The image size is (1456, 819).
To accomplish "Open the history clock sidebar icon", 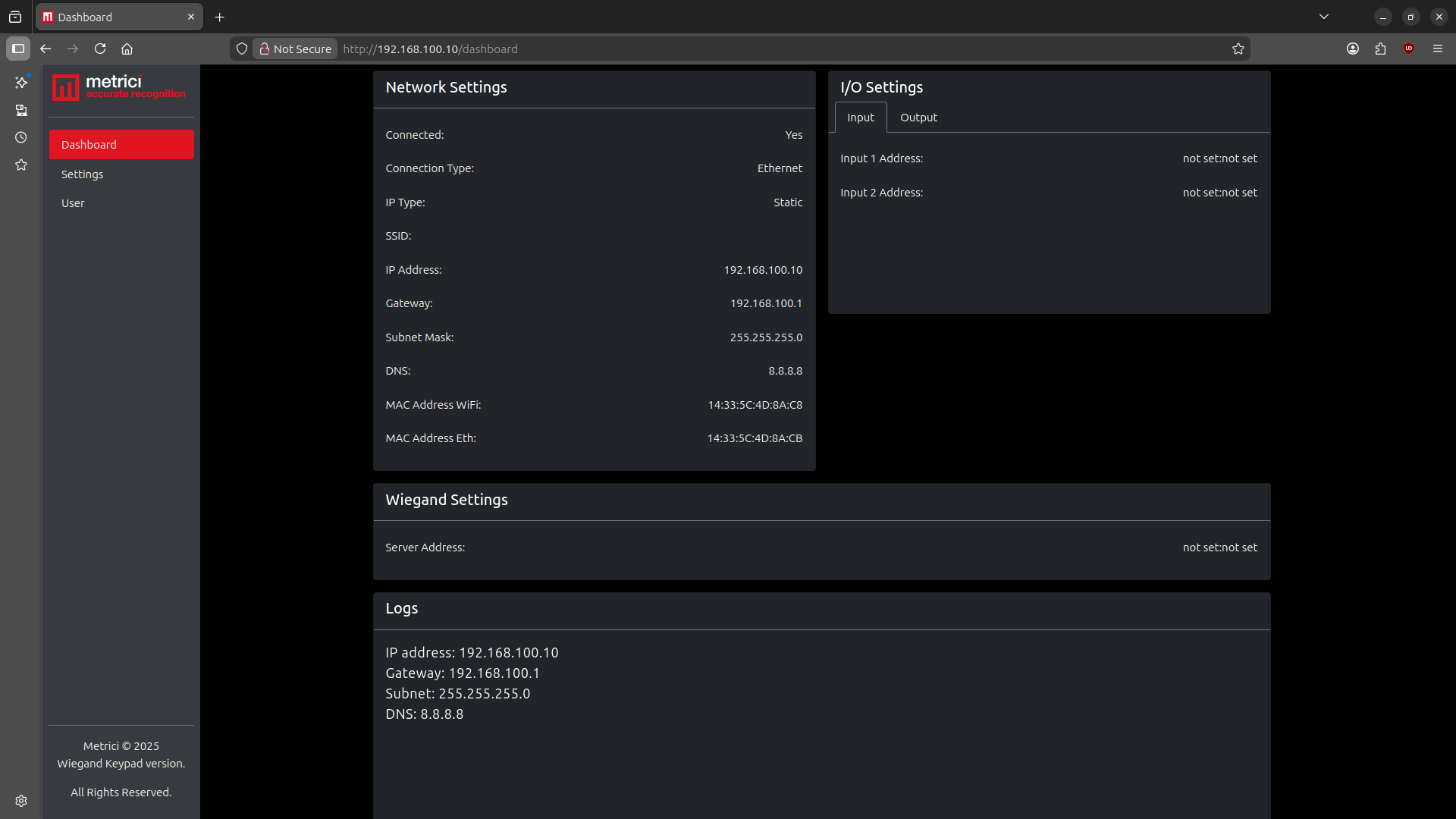I will coord(21,137).
